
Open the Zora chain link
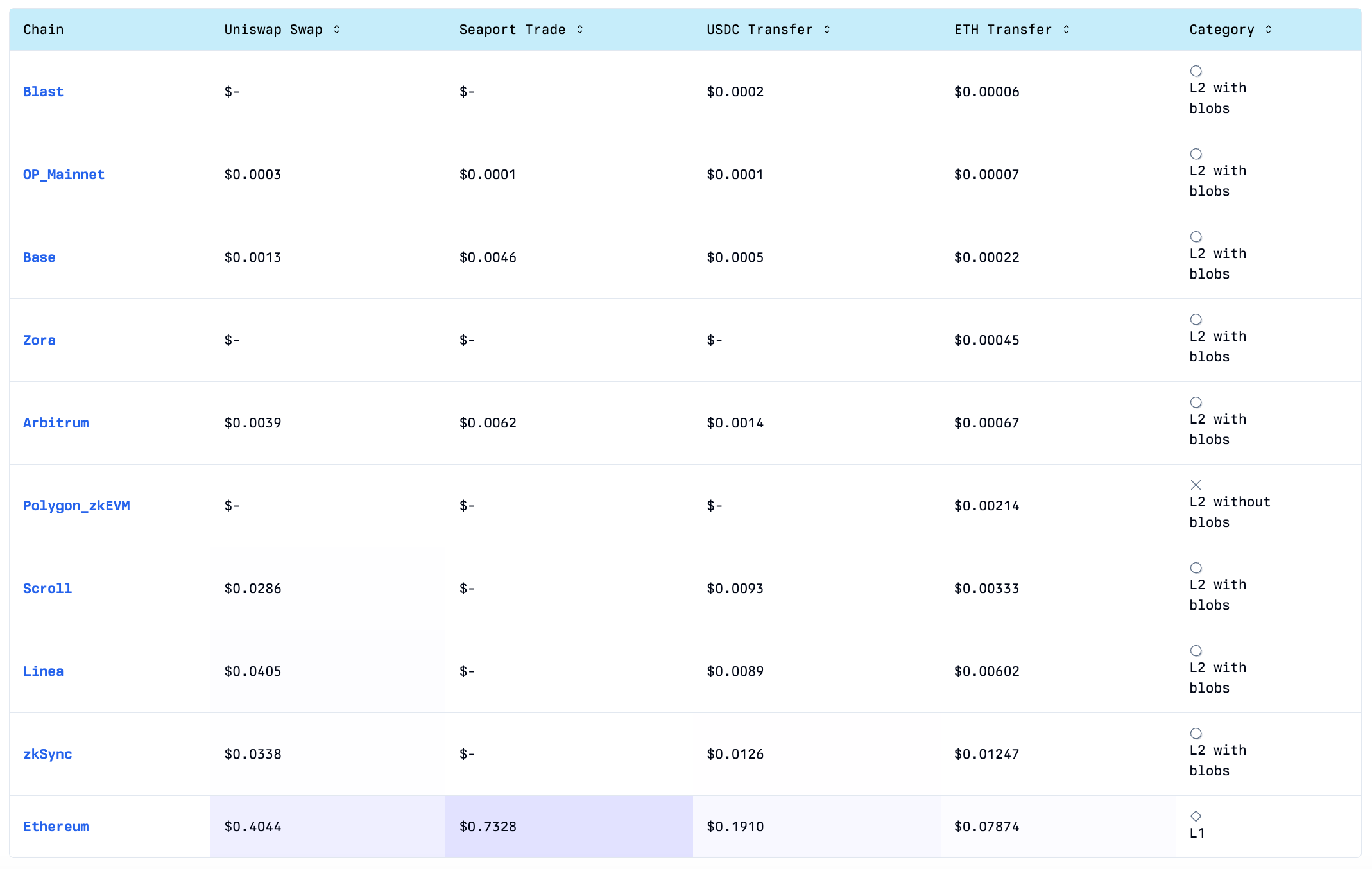click(x=39, y=340)
